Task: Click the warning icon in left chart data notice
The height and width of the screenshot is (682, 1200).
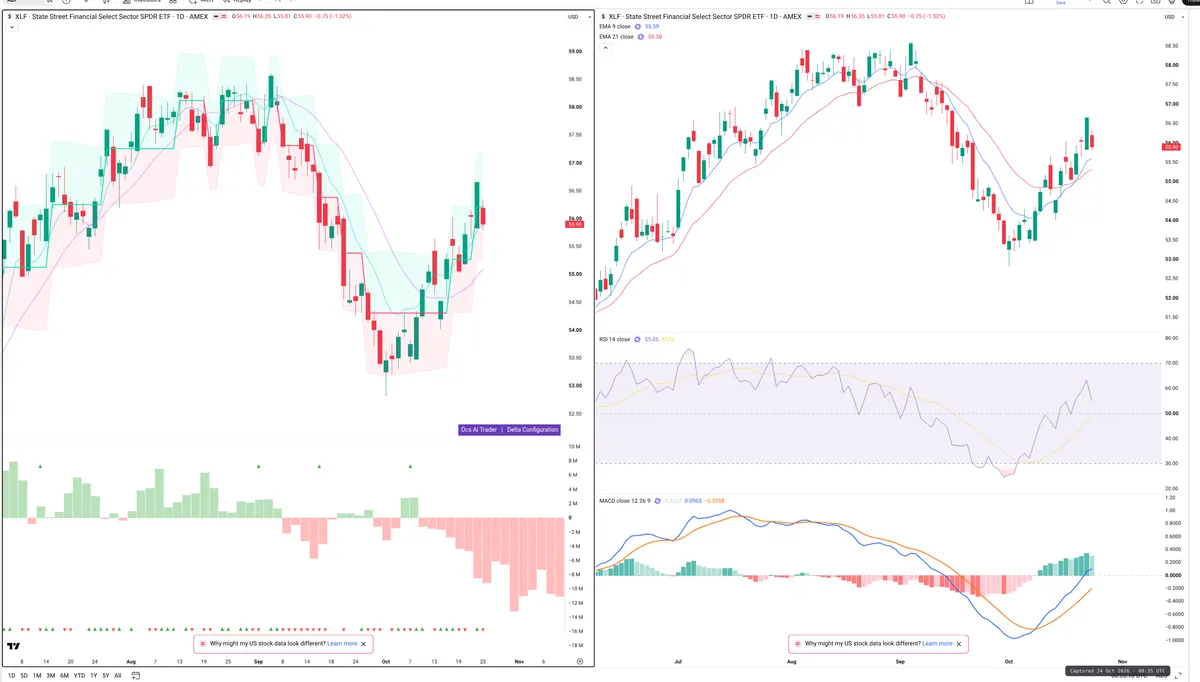Action: click(202, 644)
